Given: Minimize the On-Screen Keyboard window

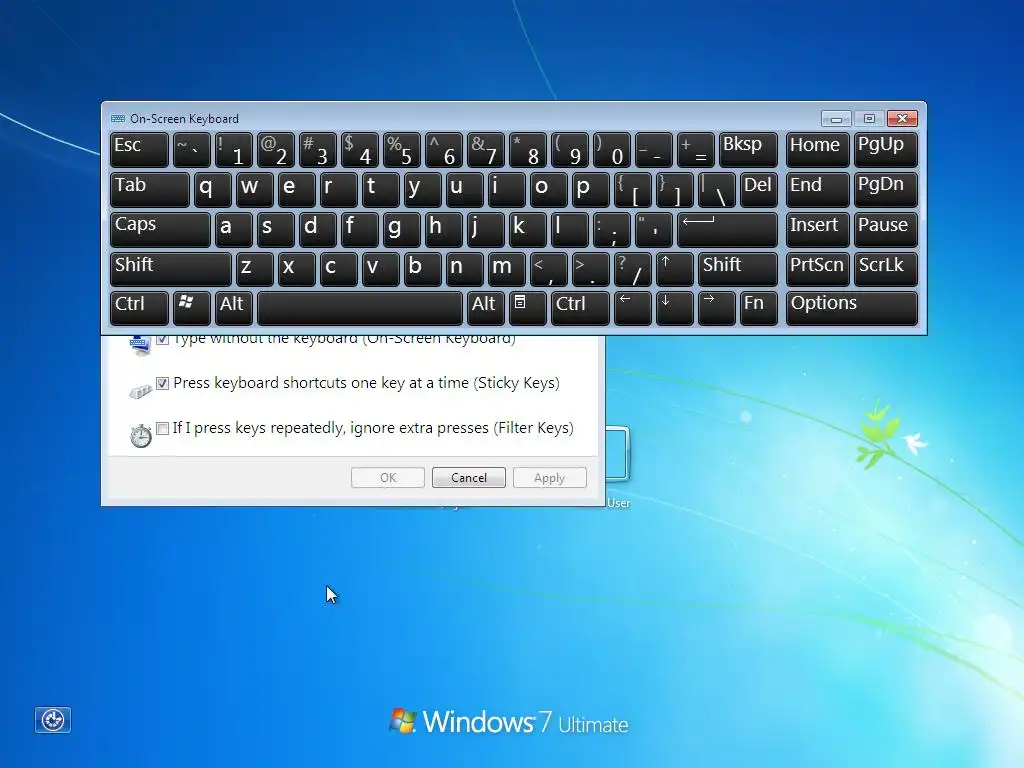Looking at the screenshot, I should 836,119.
